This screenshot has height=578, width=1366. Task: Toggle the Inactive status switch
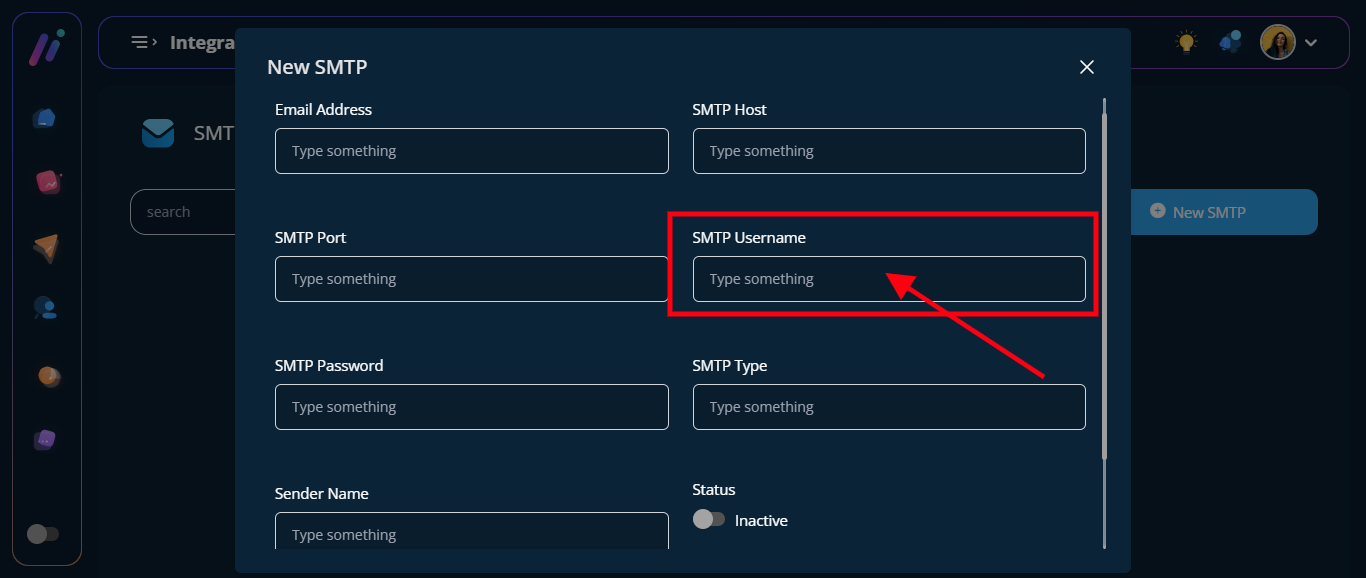[x=709, y=520]
